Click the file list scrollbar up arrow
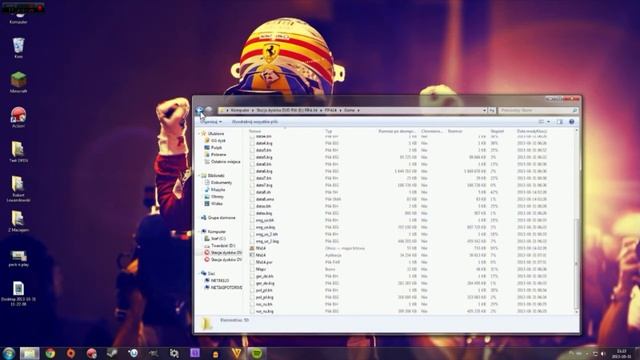This screenshot has width=640, height=360. pos(576,131)
